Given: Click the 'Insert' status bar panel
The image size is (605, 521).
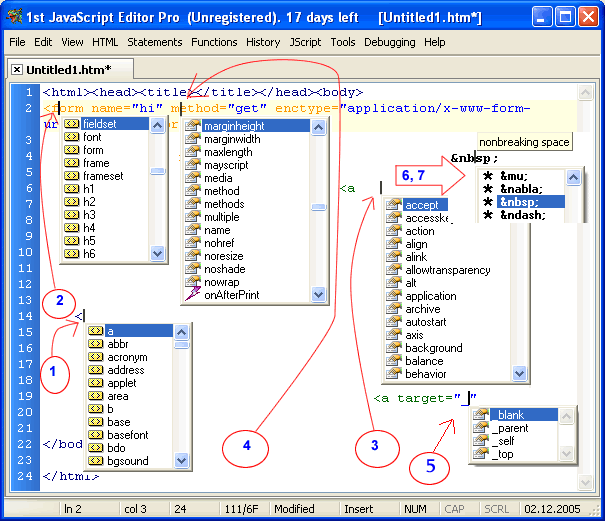Looking at the screenshot, I should [358, 509].
